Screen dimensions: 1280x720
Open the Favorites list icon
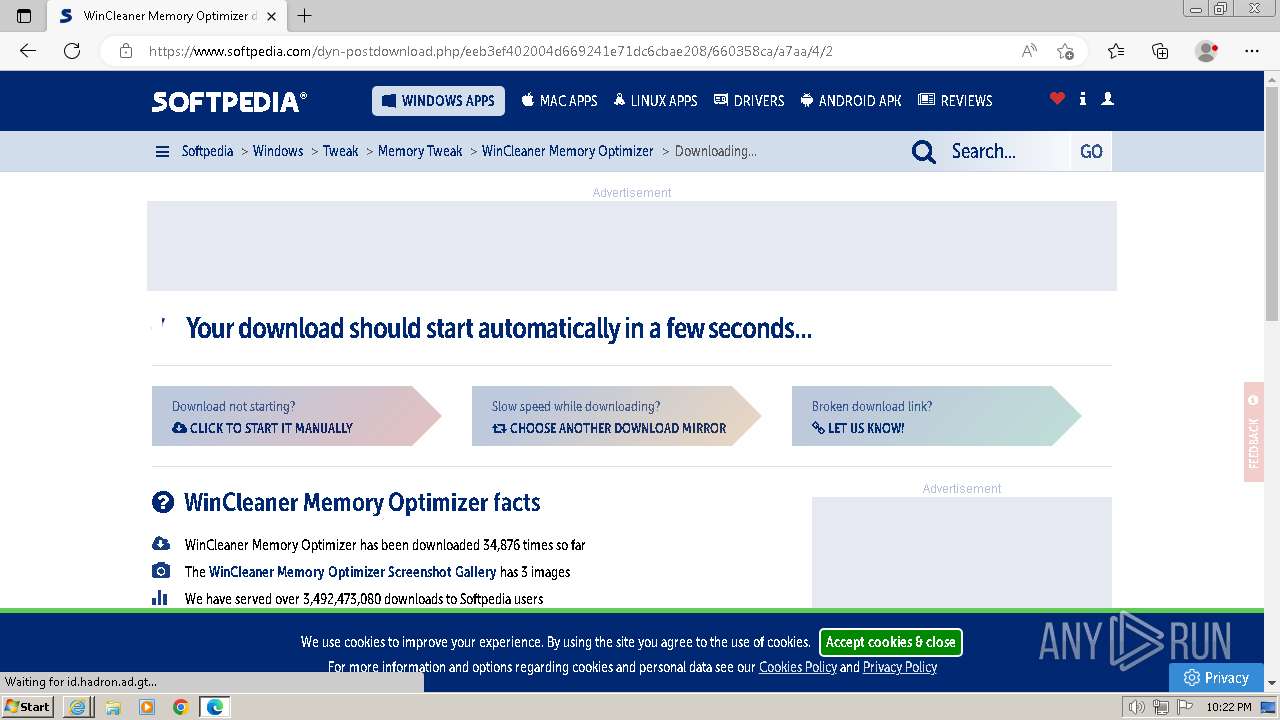point(1116,51)
